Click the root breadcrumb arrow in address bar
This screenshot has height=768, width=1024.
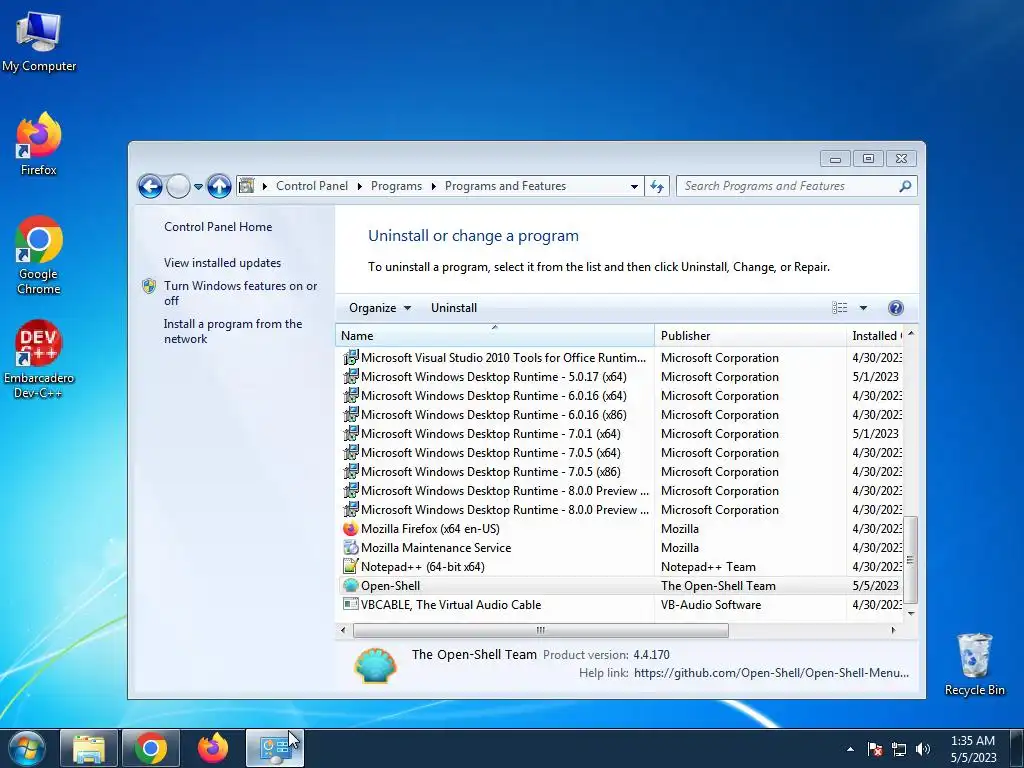click(x=264, y=186)
